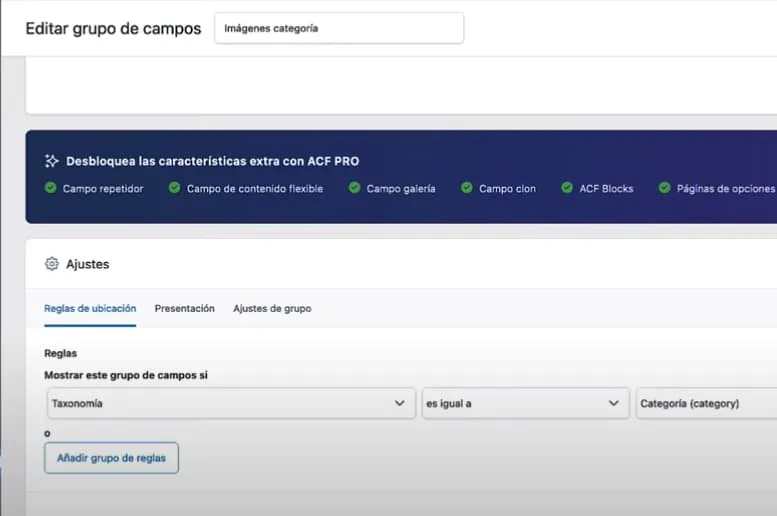This screenshot has height=516, width=777.
Task: Click Añadir grupo de reglas button
Action: [111, 458]
